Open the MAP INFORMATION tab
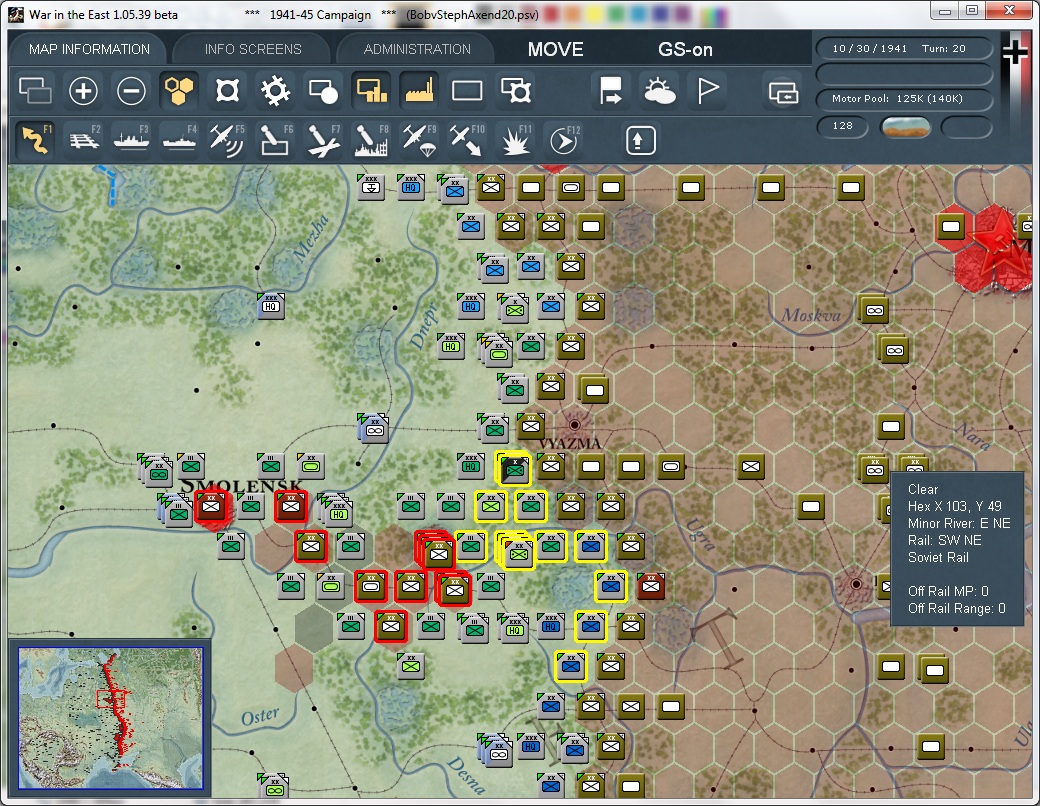 coord(89,49)
